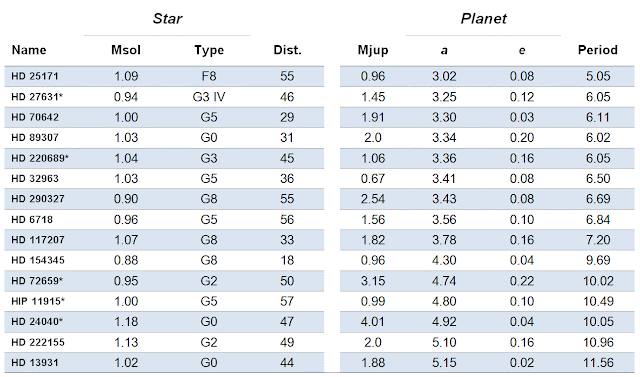Select the Dist. column header
This screenshot has width=640, height=377.
287,50
